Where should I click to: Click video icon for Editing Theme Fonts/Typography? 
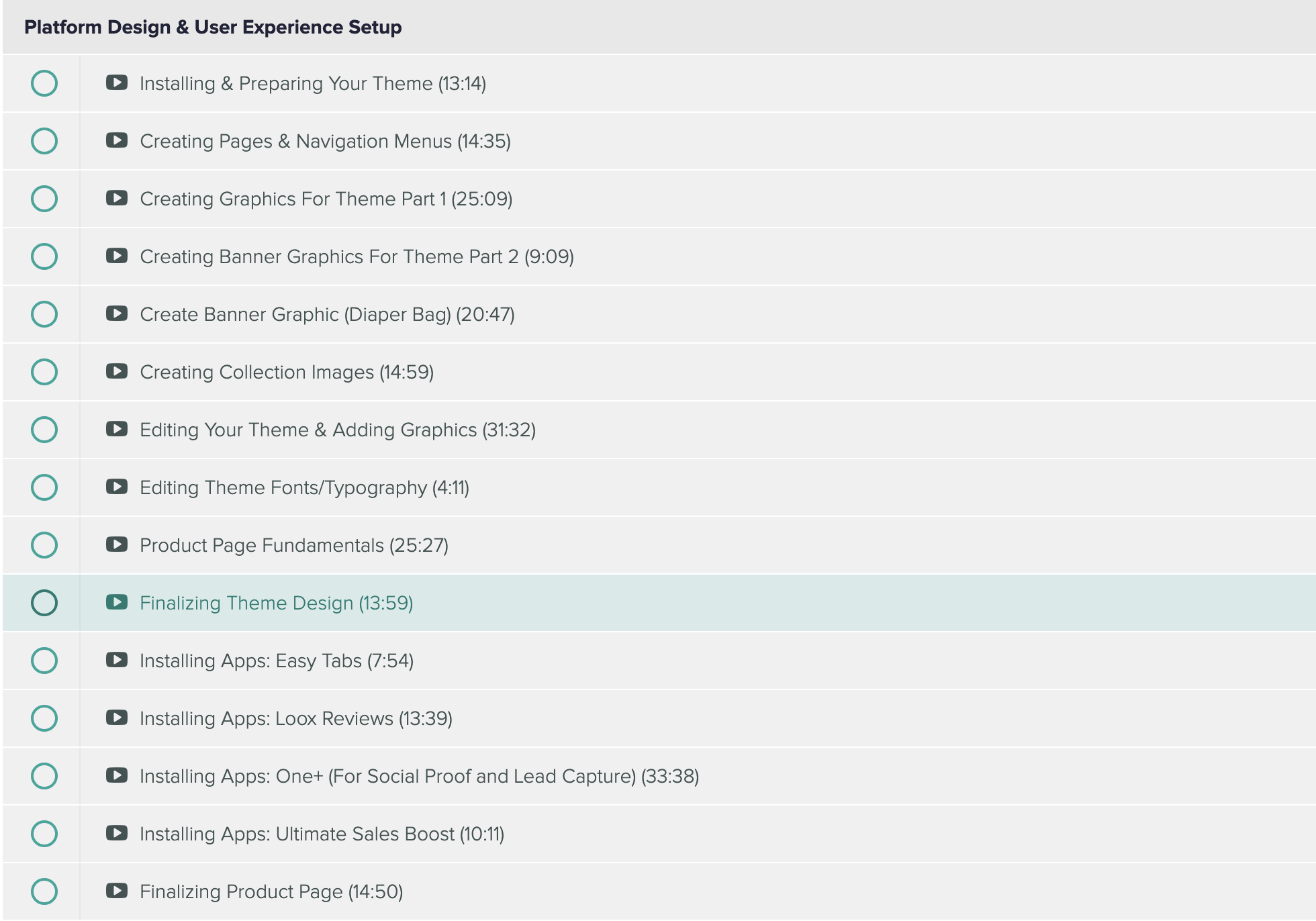click(117, 487)
